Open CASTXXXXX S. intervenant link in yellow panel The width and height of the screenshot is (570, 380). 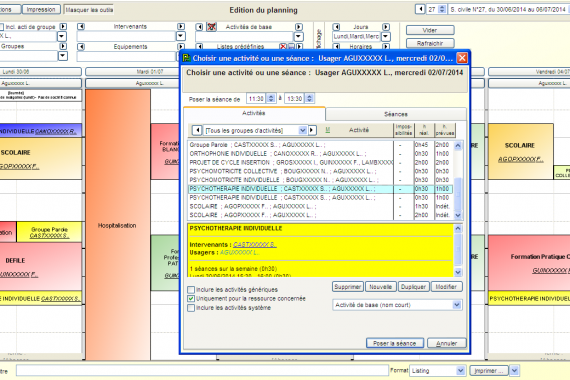[254, 245]
